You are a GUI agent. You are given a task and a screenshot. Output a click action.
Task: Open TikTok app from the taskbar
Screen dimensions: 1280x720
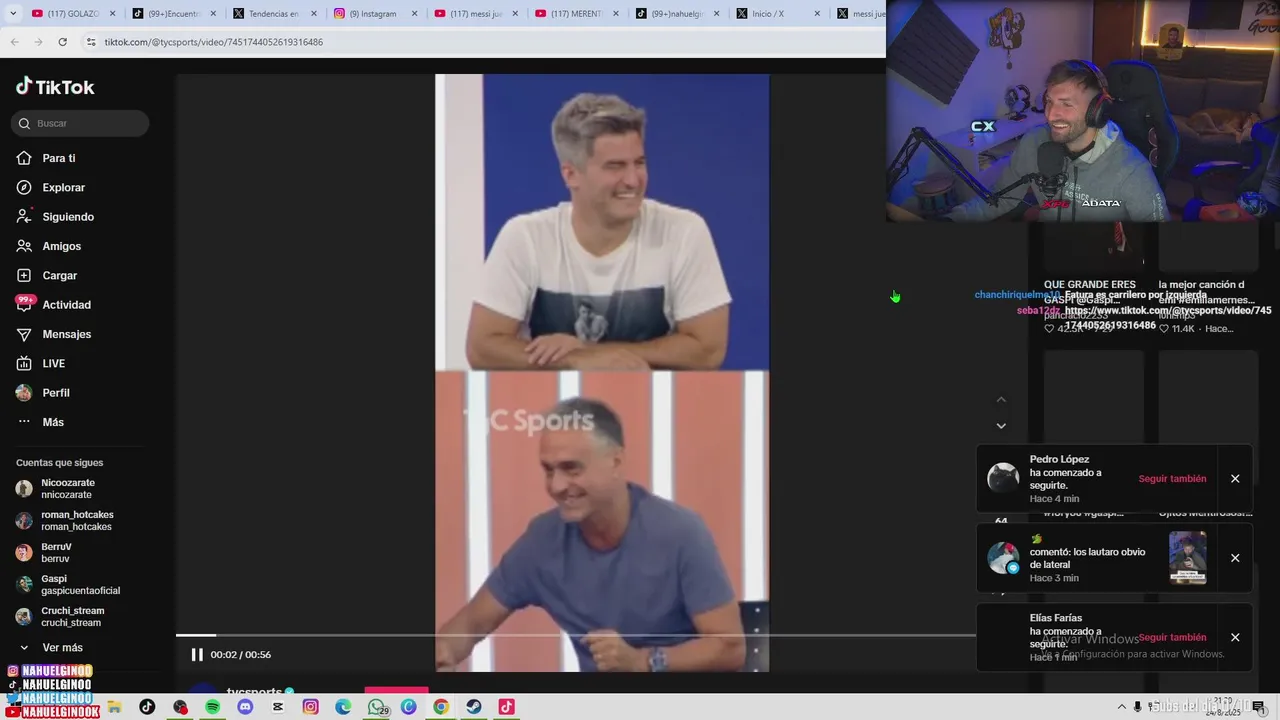click(147, 707)
